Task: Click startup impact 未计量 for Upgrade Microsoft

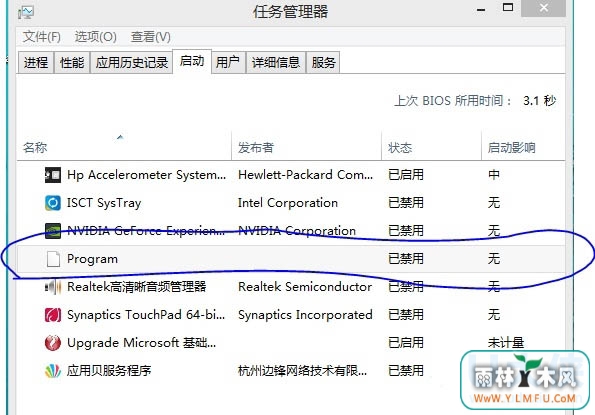Action: pos(505,343)
